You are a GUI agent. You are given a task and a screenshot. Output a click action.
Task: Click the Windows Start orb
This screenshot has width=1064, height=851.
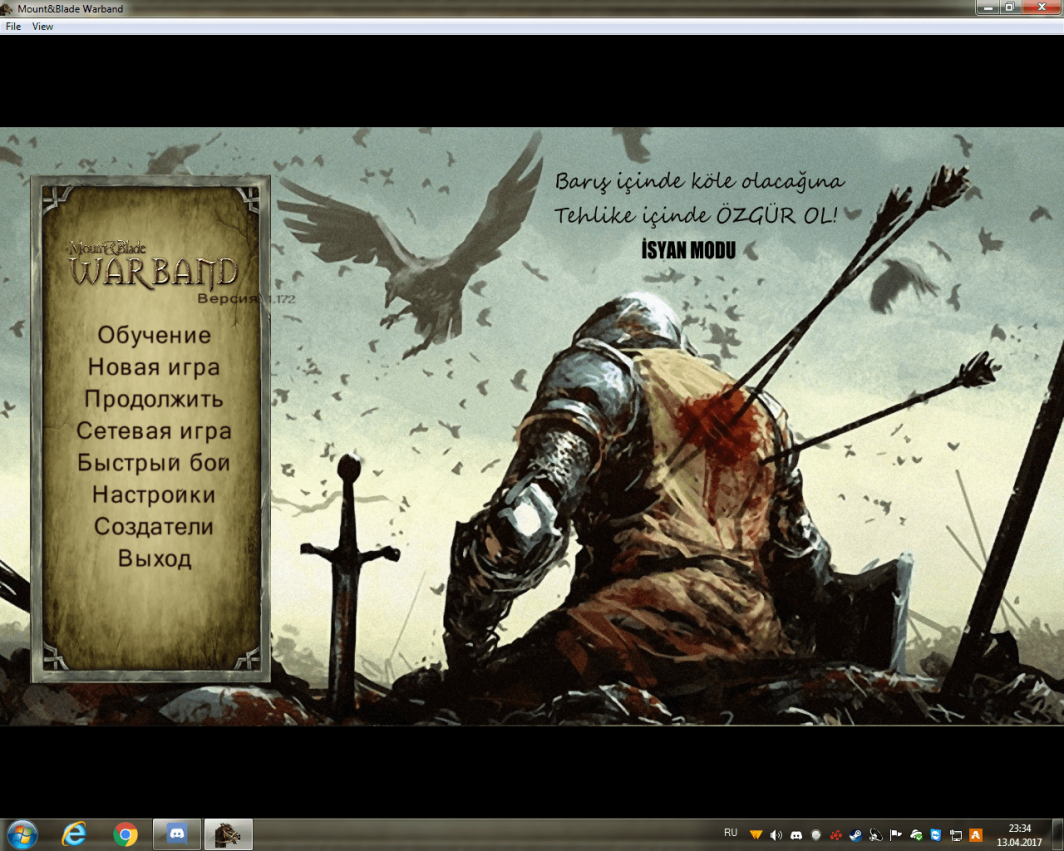(22, 834)
